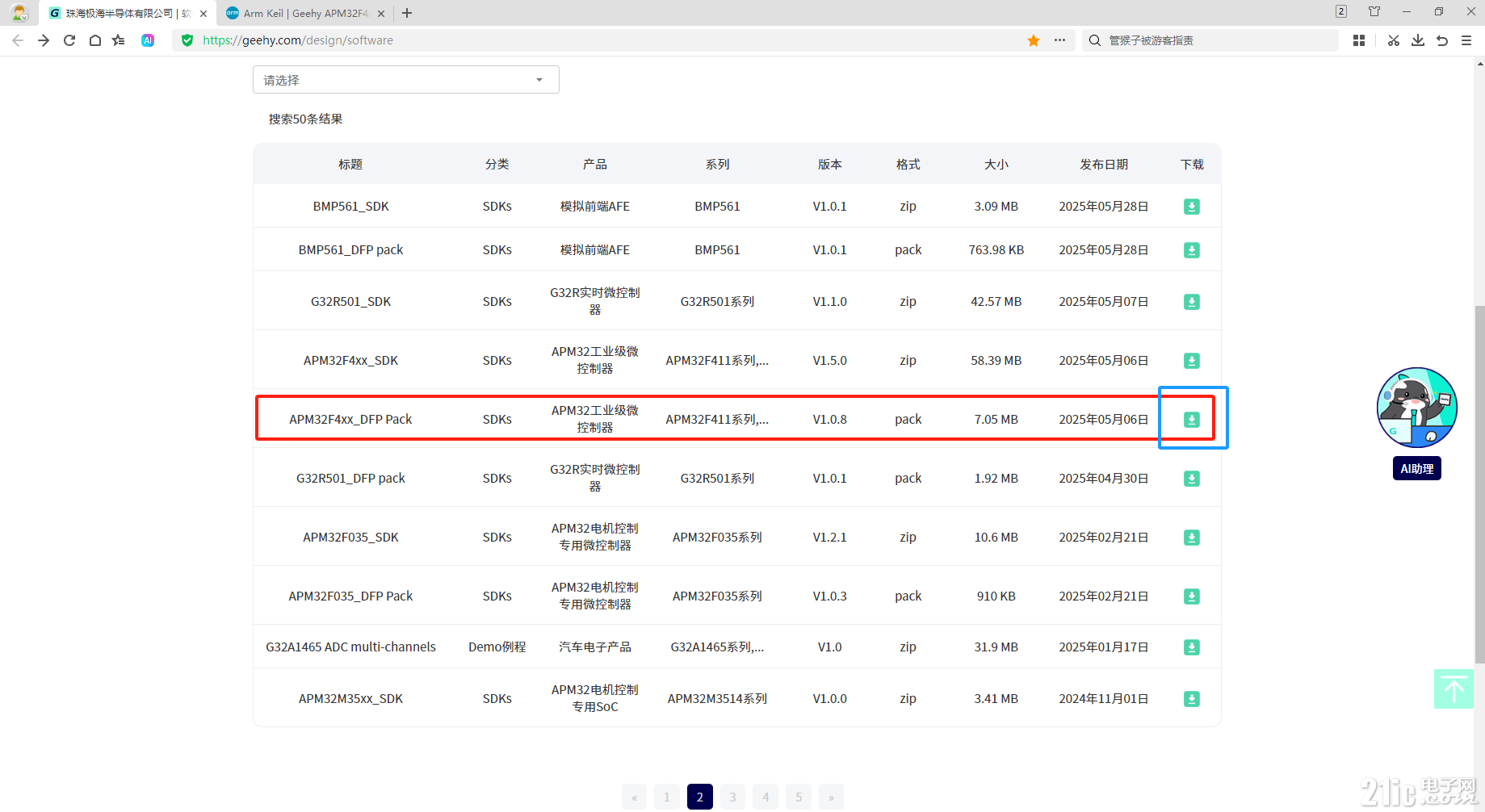This screenshot has width=1485, height=812.
Task: Download the APM32M35xx_SDK zip file
Action: coord(1191,699)
